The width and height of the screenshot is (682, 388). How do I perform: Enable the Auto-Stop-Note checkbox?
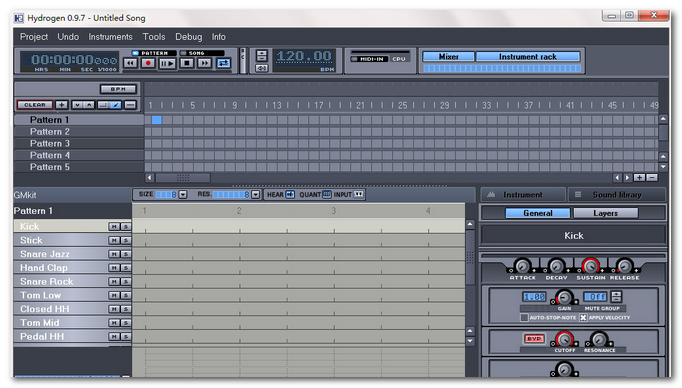[525, 318]
